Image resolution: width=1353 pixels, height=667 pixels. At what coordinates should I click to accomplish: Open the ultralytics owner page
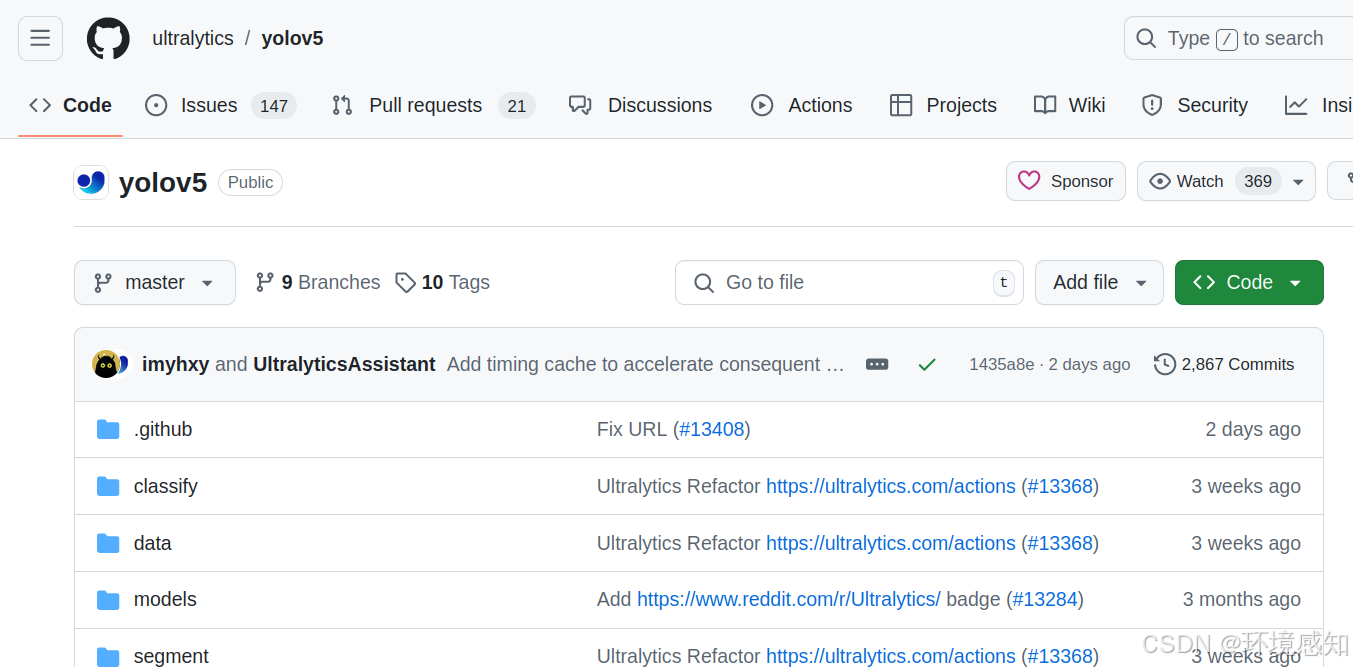[x=193, y=39]
